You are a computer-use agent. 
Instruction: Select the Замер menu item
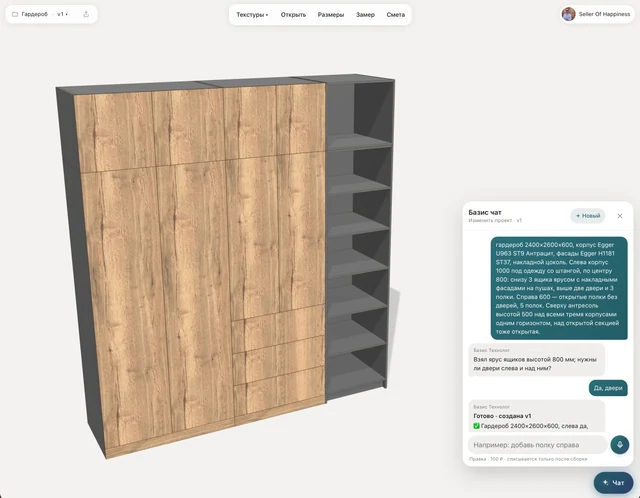click(x=365, y=15)
